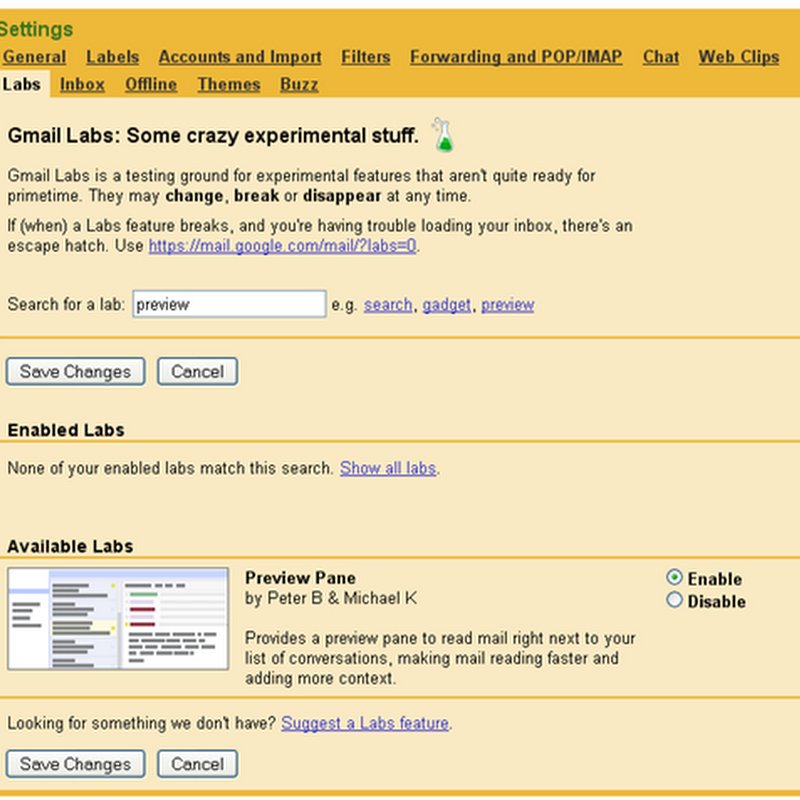Click the top Cancel button
Screen dimensions: 800x800
[x=197, y=371]
